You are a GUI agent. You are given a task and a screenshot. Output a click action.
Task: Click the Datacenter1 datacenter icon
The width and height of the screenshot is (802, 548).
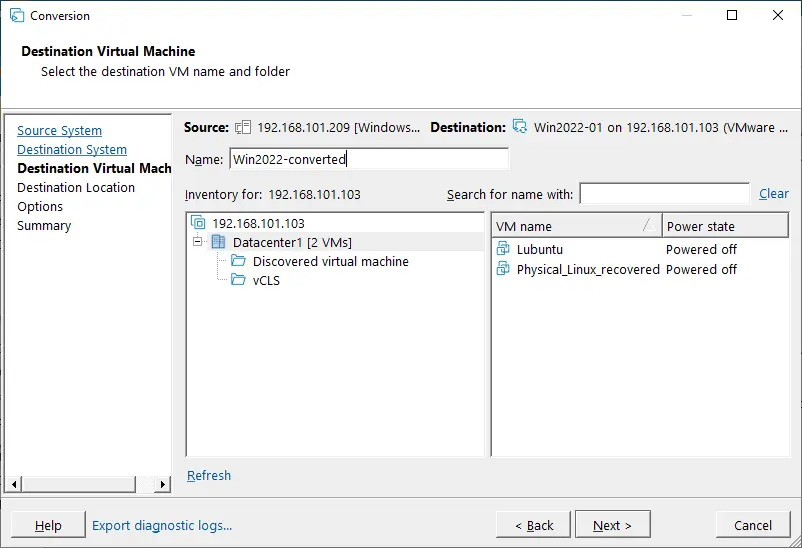[218, 242]
